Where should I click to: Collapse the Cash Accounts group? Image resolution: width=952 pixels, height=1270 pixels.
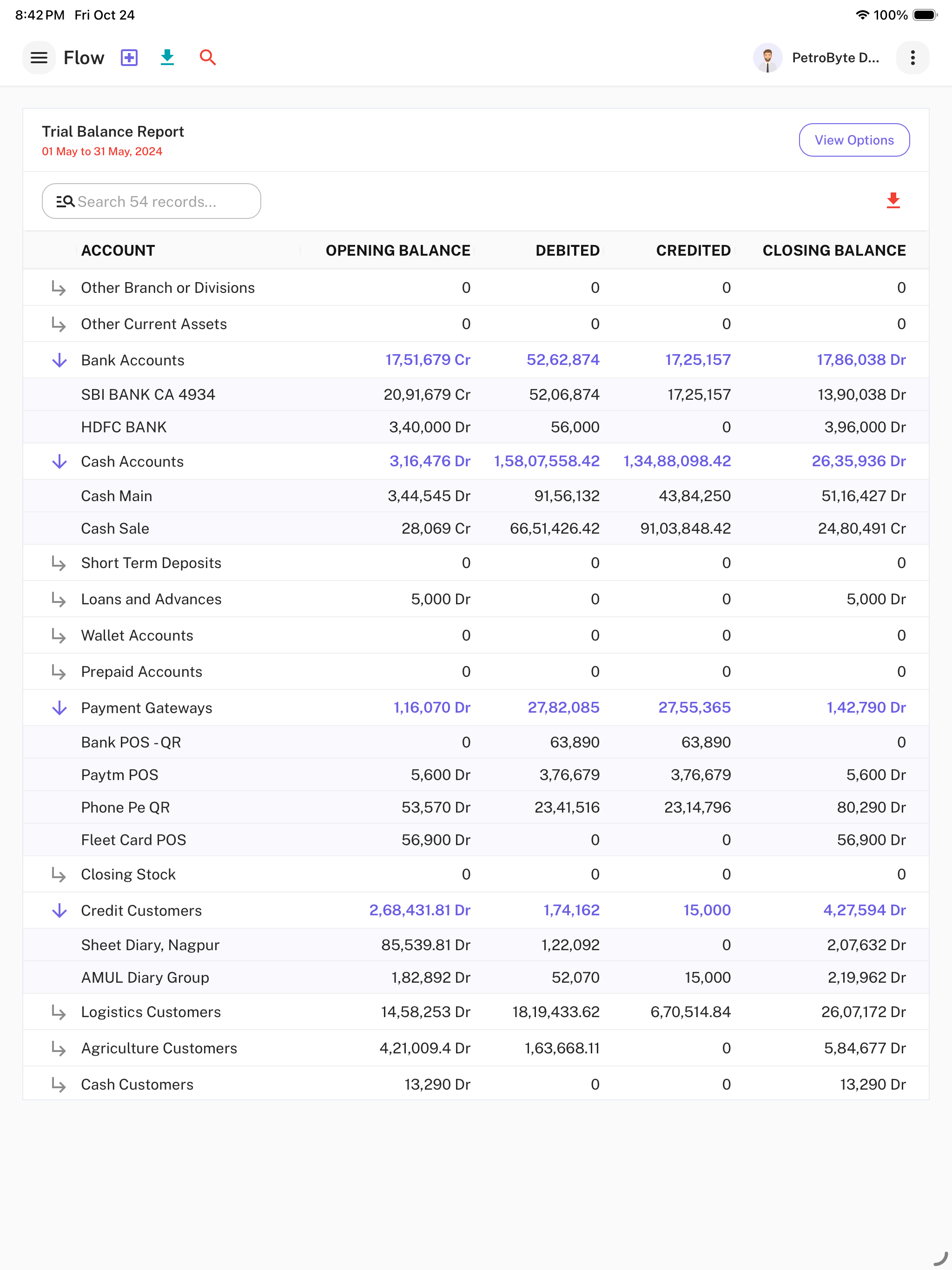pos(59,462)
